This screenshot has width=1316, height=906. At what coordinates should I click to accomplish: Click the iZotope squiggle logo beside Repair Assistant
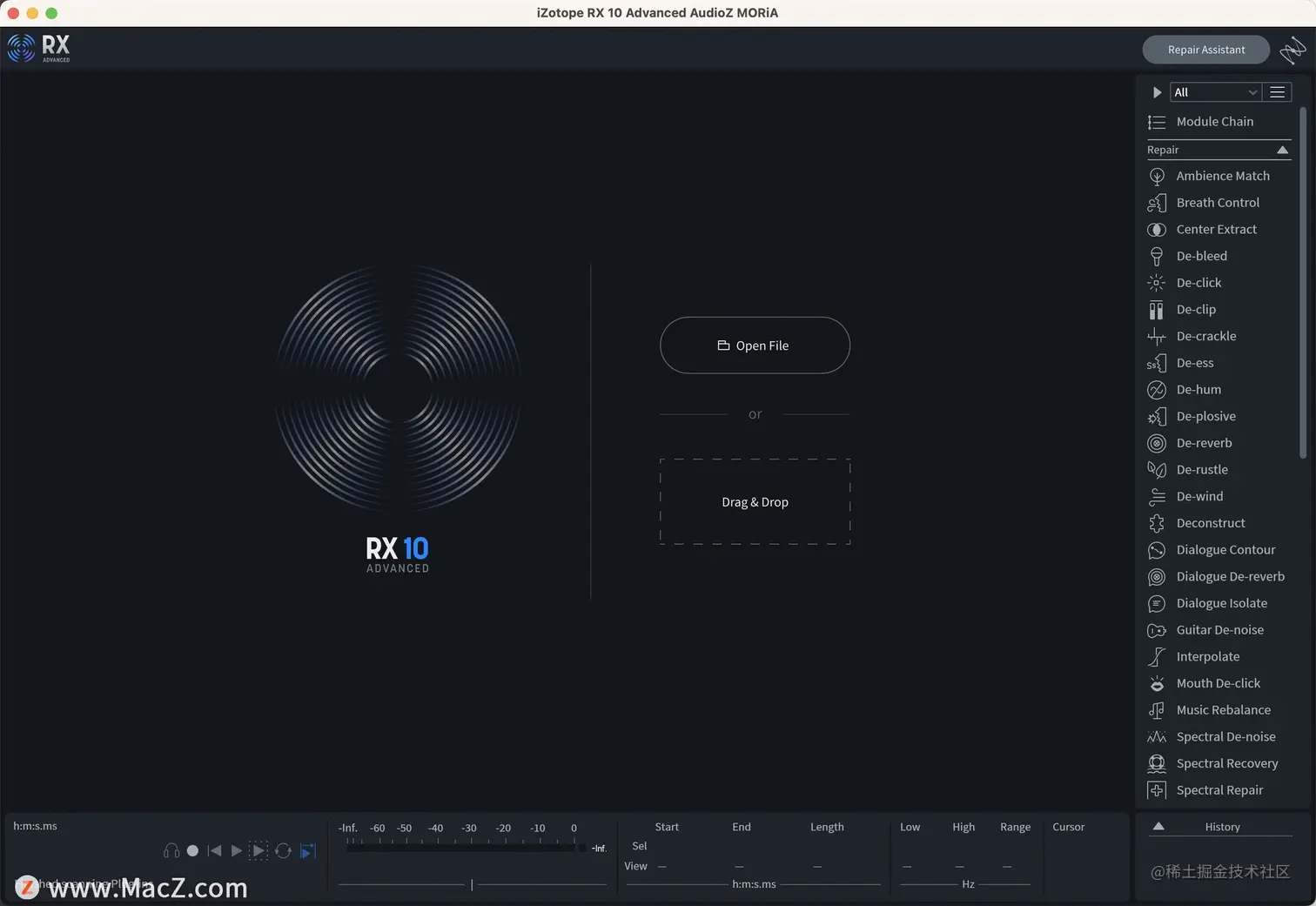click(1292, 50)
